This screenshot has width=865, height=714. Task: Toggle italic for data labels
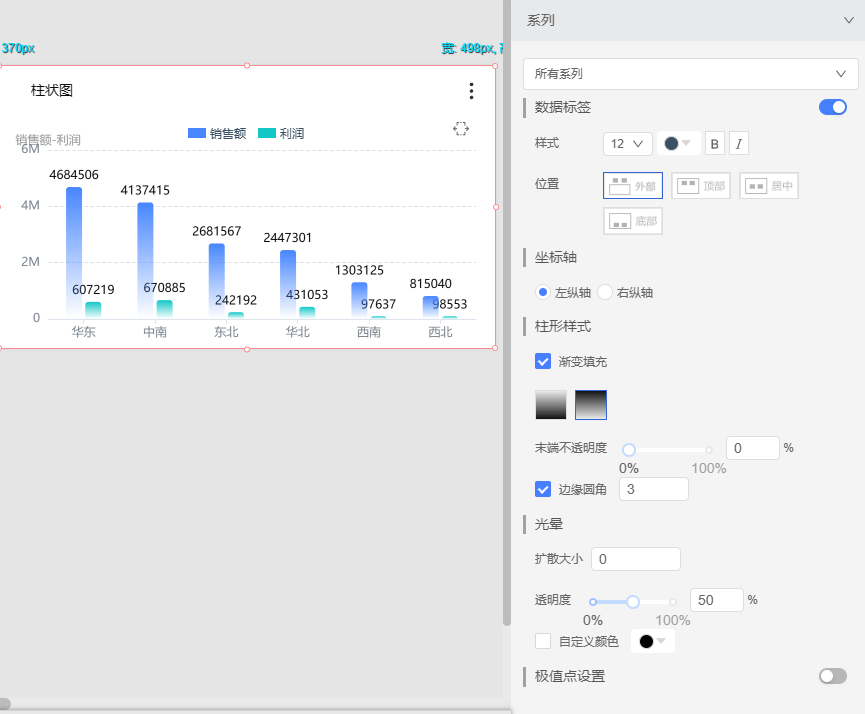point(738,144)
